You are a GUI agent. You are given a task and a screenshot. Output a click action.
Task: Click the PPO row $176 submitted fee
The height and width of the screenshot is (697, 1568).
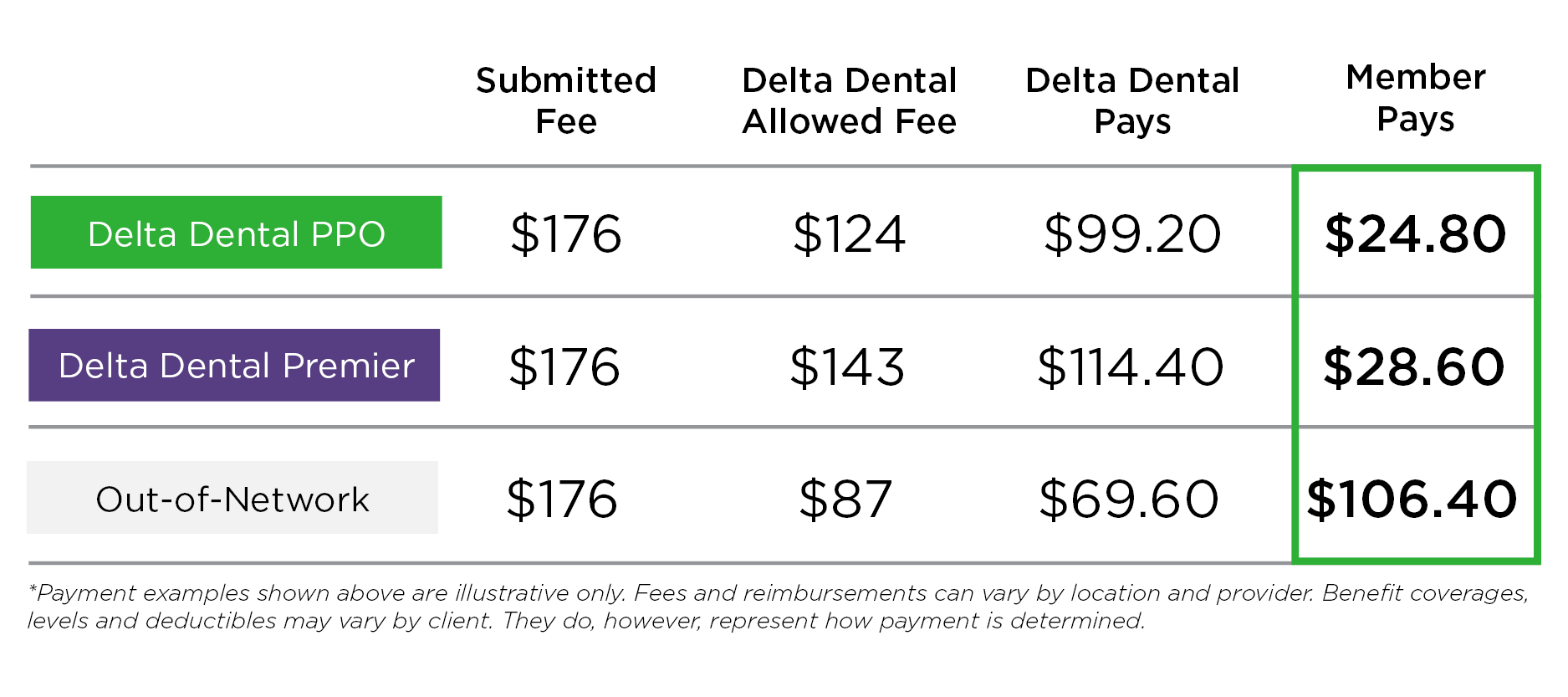pyautogui.click(x=566, y=233)
